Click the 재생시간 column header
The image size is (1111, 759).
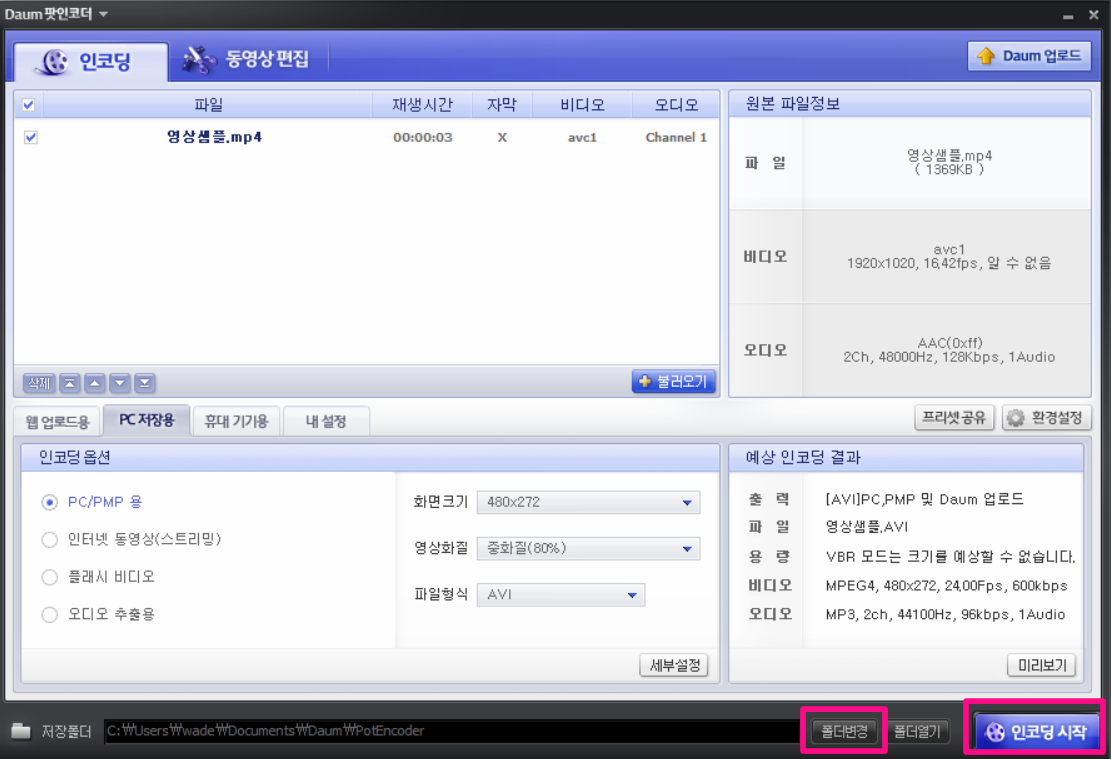coord(422,105)
